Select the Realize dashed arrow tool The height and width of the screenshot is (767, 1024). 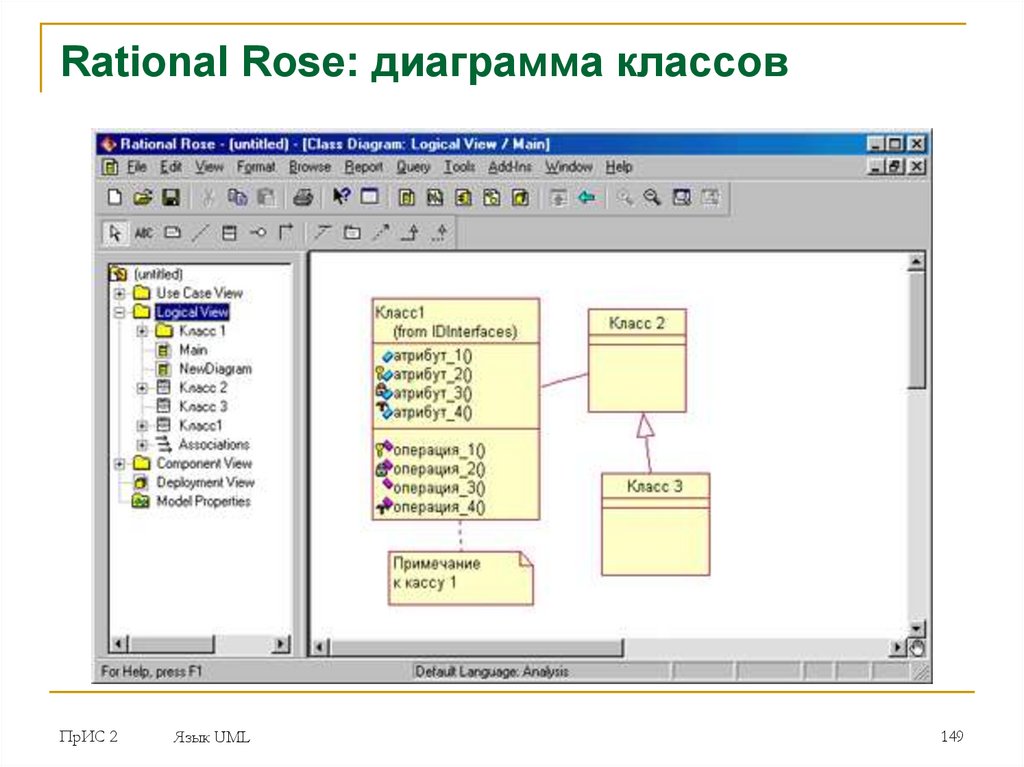[440, 233]
